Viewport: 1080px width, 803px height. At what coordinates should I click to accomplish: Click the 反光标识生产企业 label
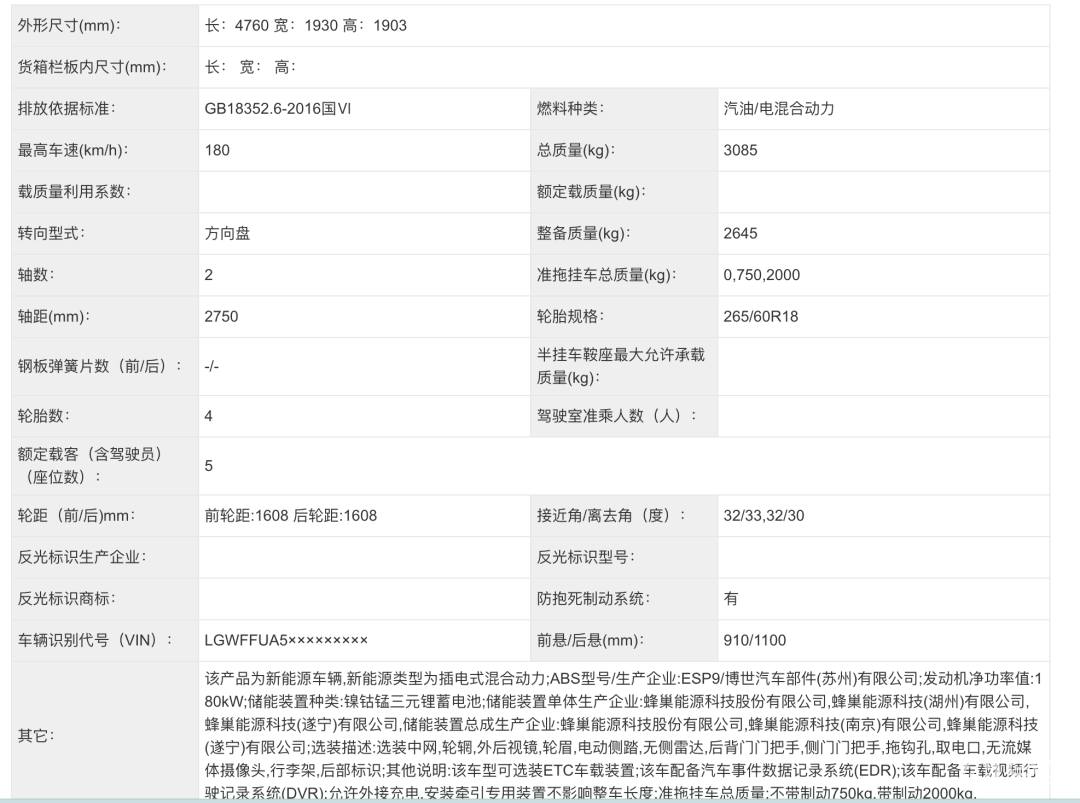(x=82, y=556)
